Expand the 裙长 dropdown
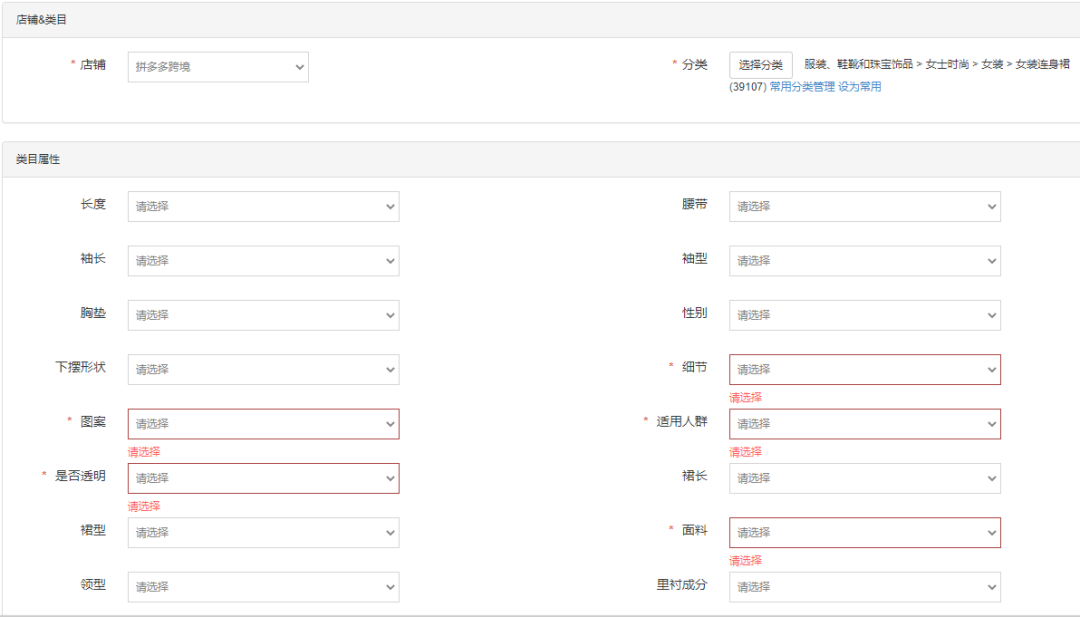This screenshot has width=1080, height=617. 864,478
